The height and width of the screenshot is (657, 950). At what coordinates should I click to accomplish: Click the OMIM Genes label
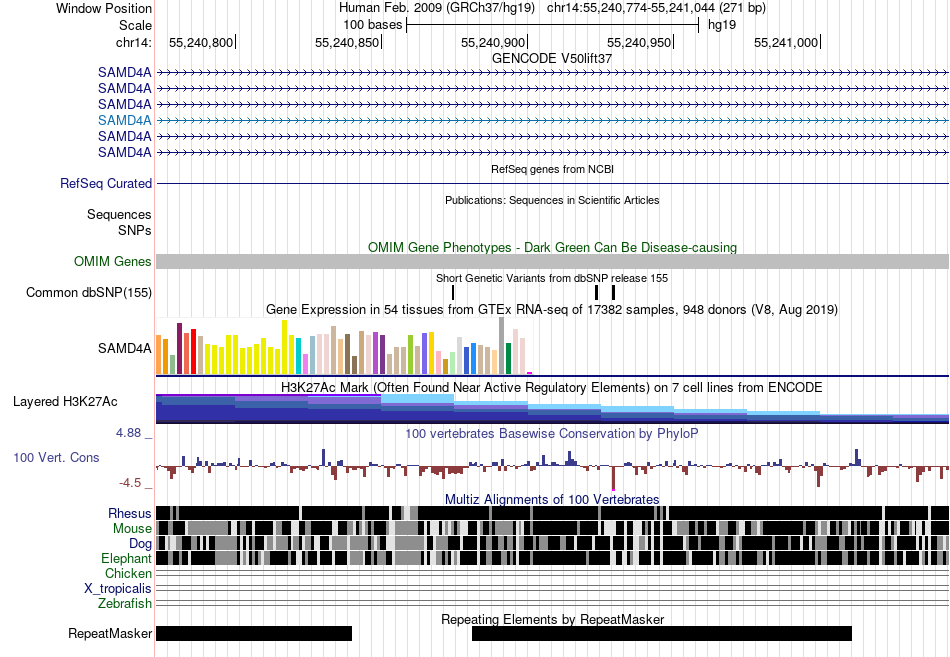point(113,261)
